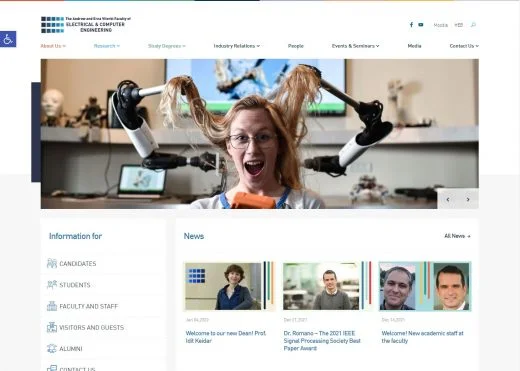Open the YouTube channel icon
This screenshot has height=371, width=520.
(x=421, y=25)
